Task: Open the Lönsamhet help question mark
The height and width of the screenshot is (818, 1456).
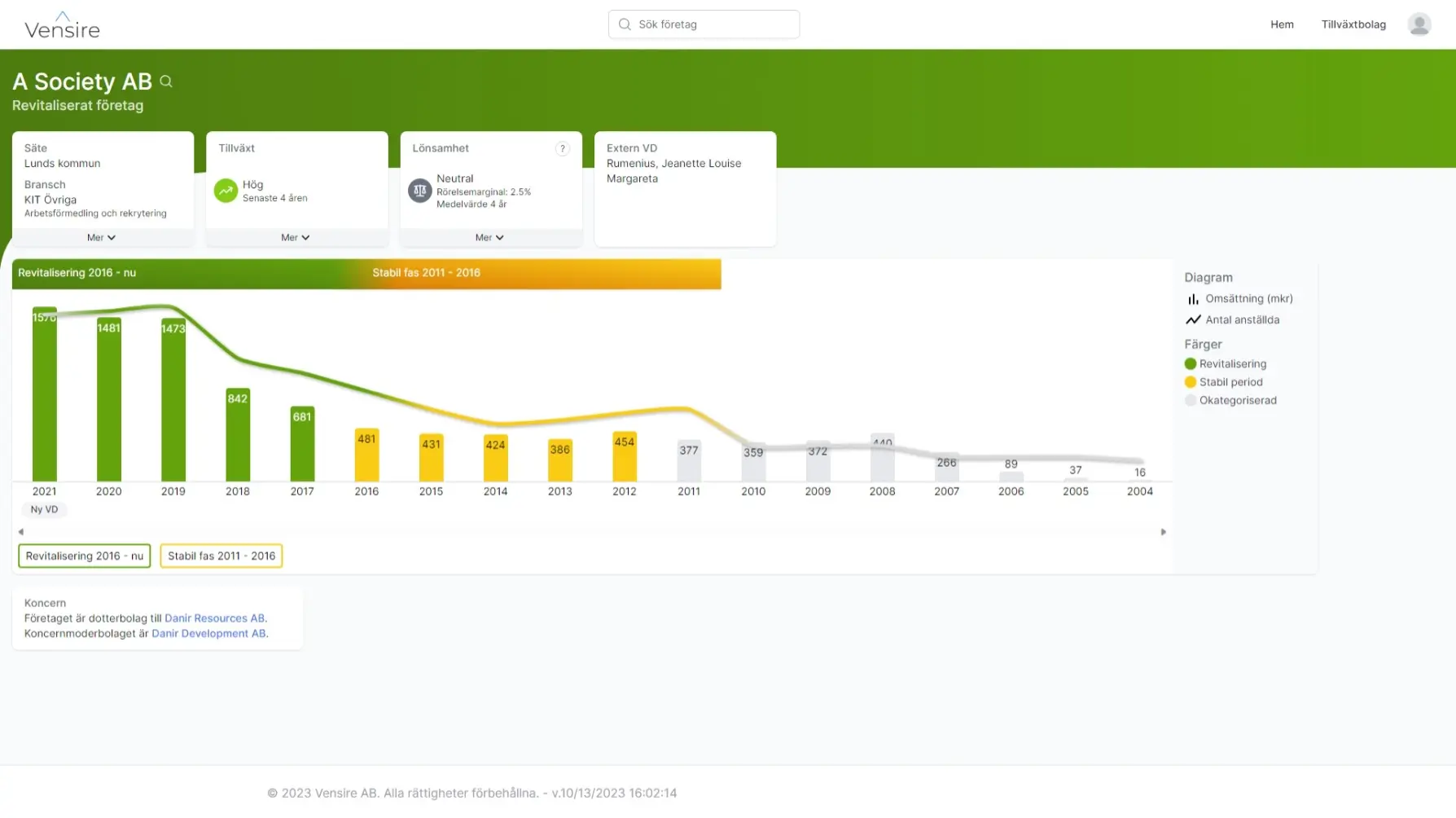Action: (562, 148)
